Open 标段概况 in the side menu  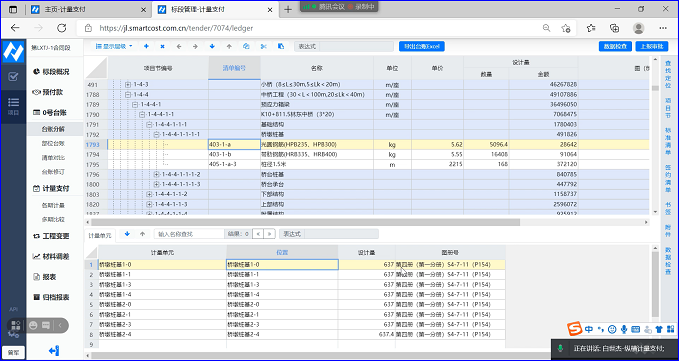click(x=51, y=72)
